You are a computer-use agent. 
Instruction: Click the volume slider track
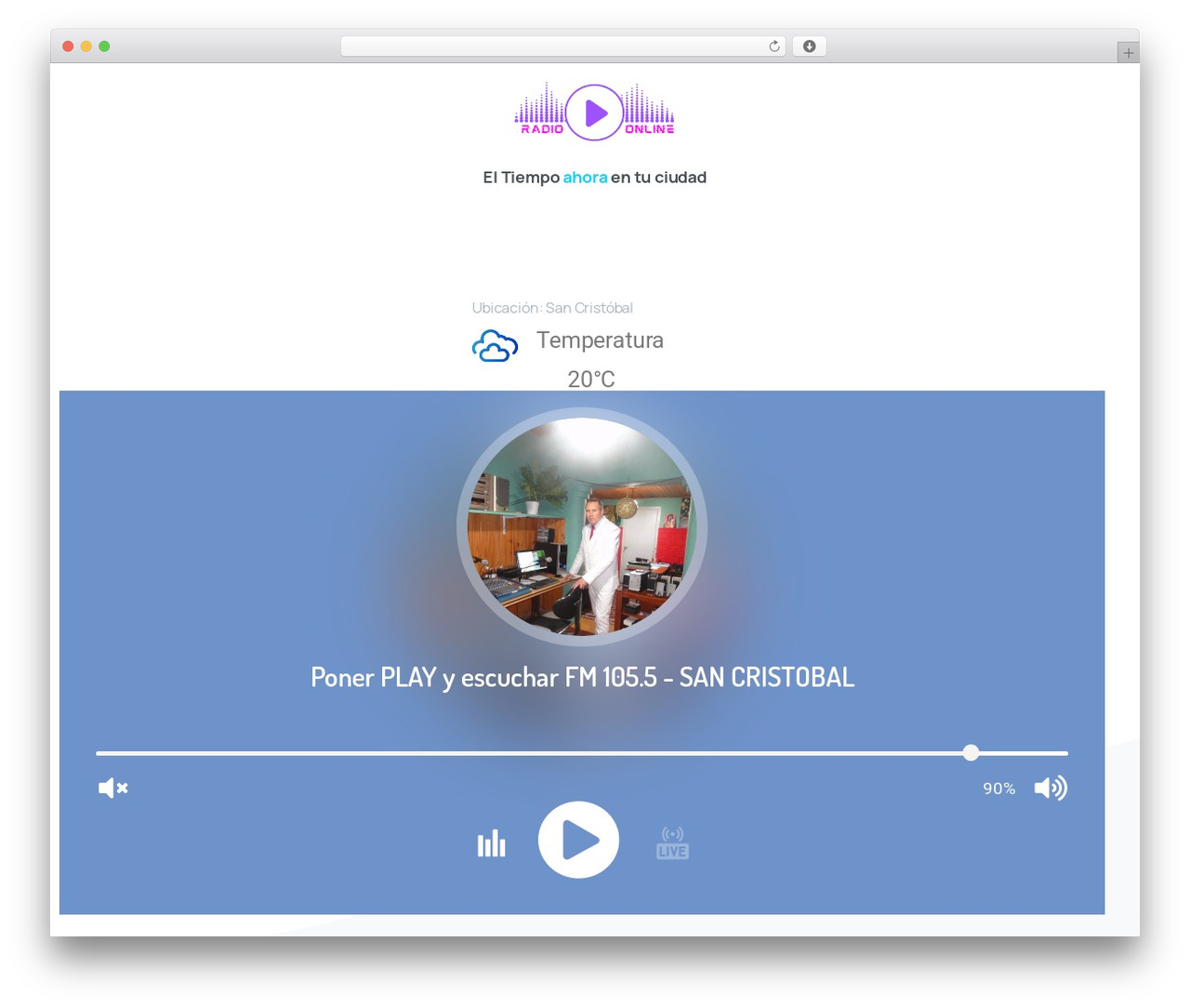(x=582, y=753)
